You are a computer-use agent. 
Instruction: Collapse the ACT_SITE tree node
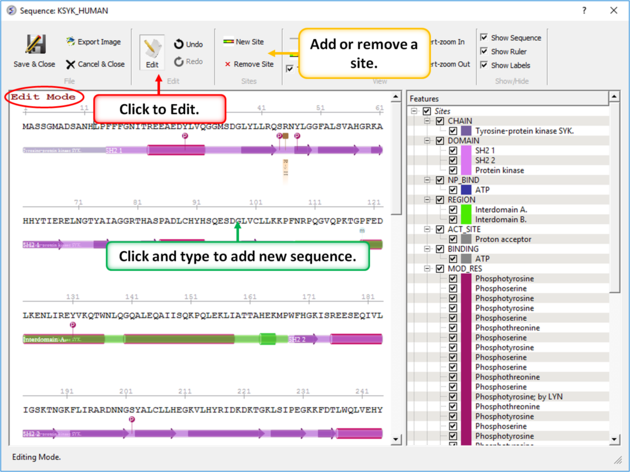[x=428, y=229]
